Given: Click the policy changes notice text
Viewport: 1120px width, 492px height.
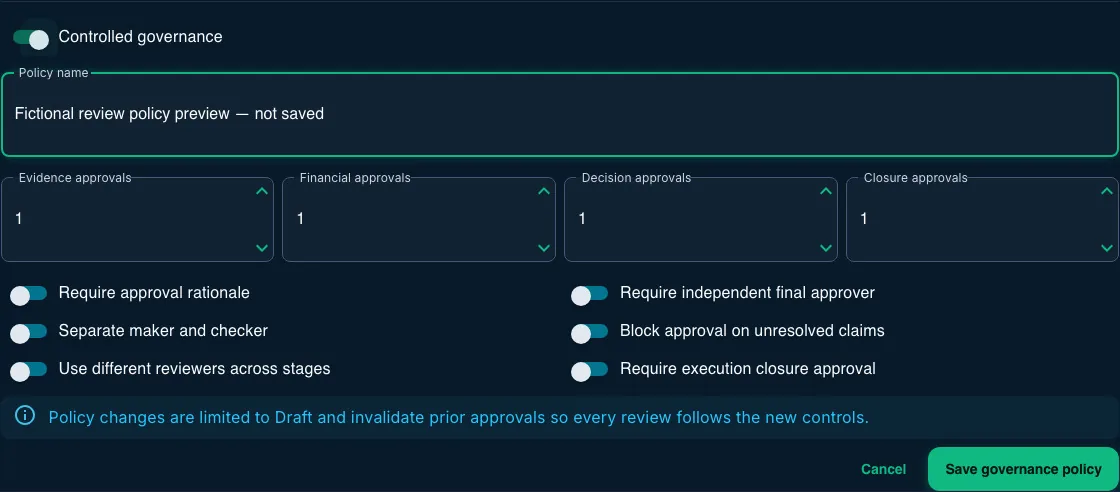Looking at the screenshot, I should click(459, 417).
